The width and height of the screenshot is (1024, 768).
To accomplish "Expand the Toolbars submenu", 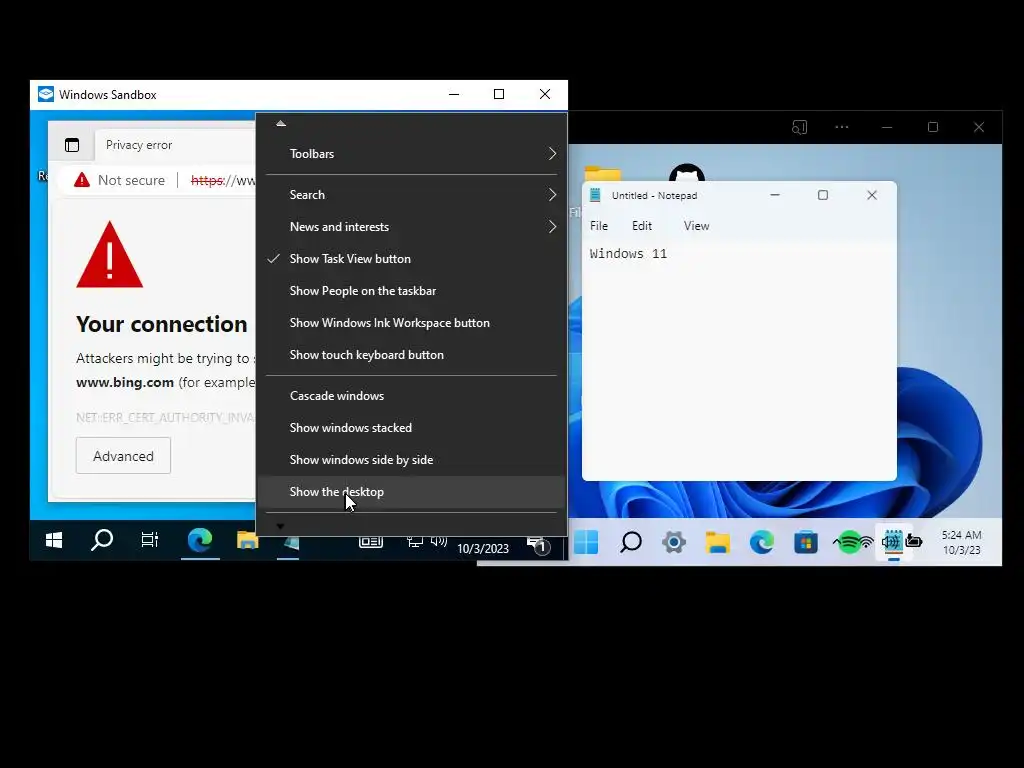I will click(x=411, y=153).
